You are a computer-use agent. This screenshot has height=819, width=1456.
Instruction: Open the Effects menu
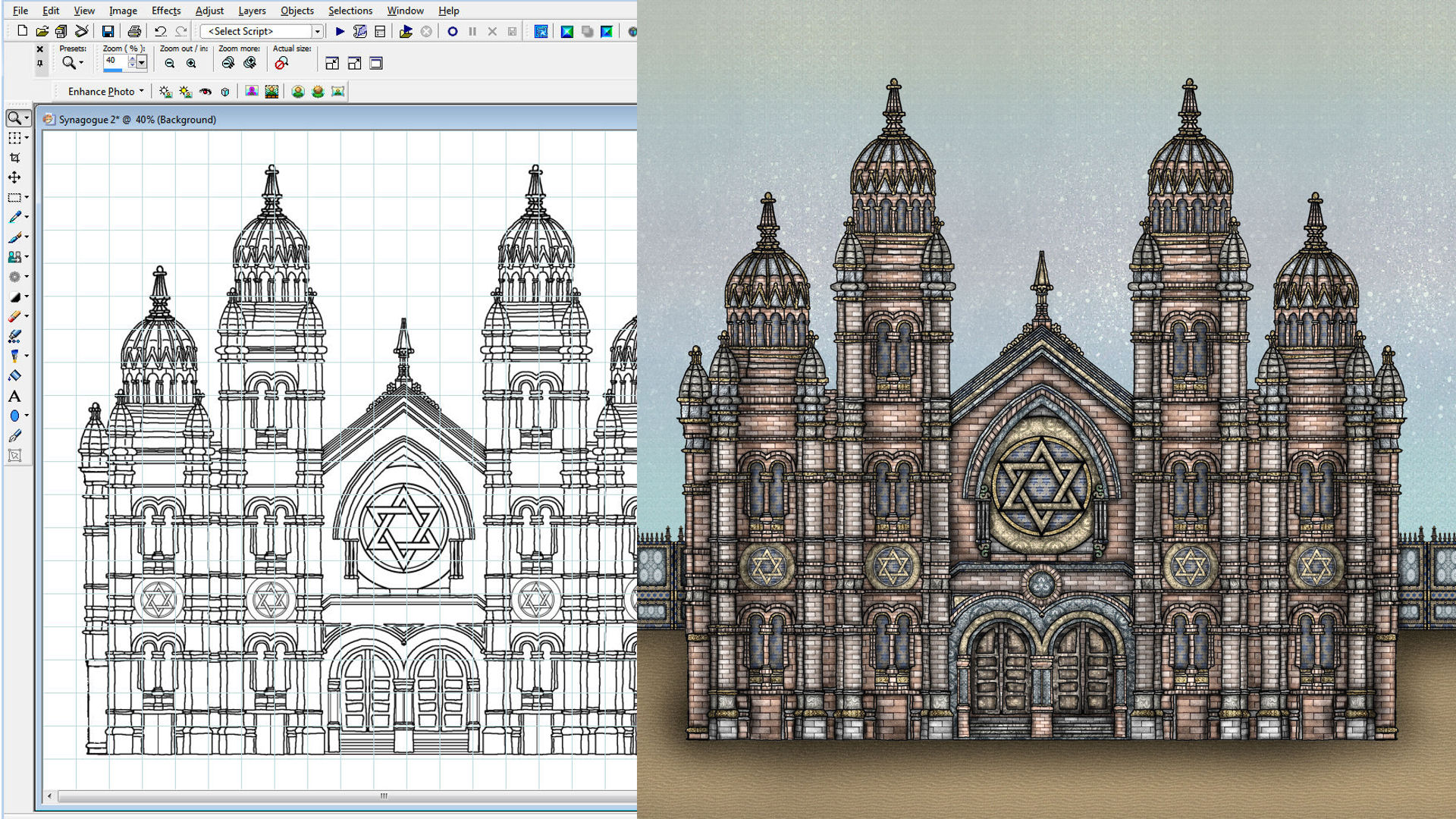pyautogui.click(x=165, y=11)
